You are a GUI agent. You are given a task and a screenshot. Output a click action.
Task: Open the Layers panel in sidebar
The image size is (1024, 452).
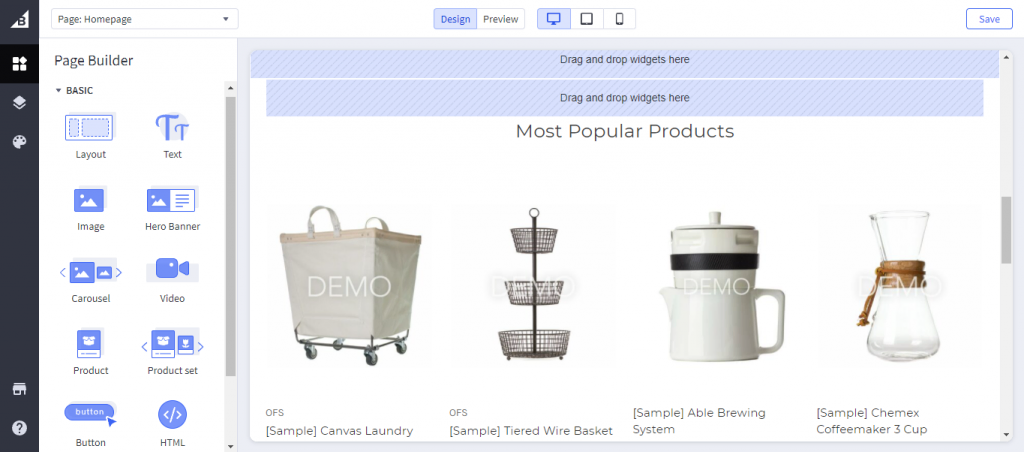tap(20, 103)
